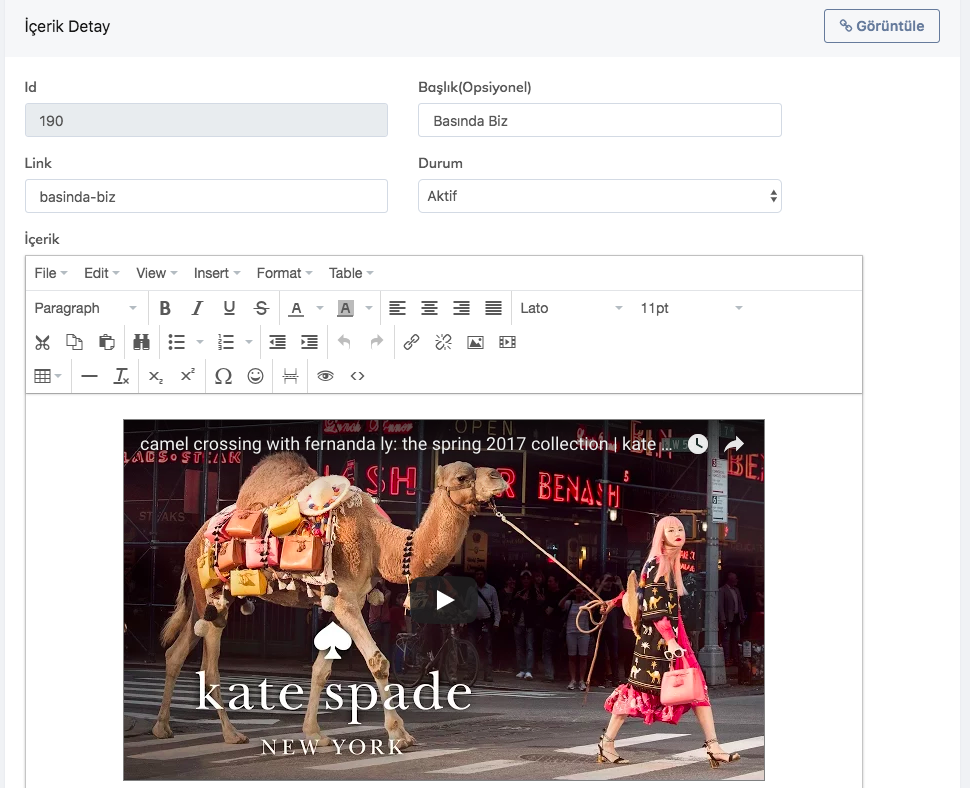
Task: Click the Insert media video icon
Action: pos(507,342)
